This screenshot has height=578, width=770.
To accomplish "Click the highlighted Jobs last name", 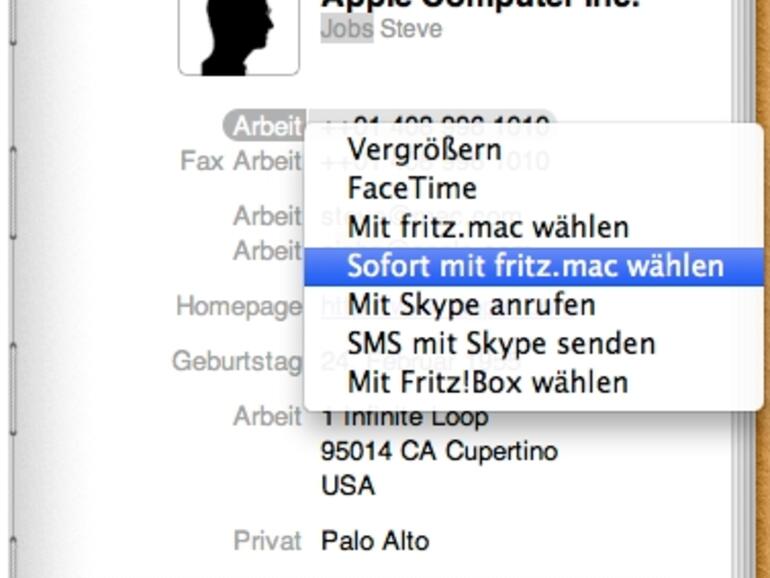I will 346,29.
